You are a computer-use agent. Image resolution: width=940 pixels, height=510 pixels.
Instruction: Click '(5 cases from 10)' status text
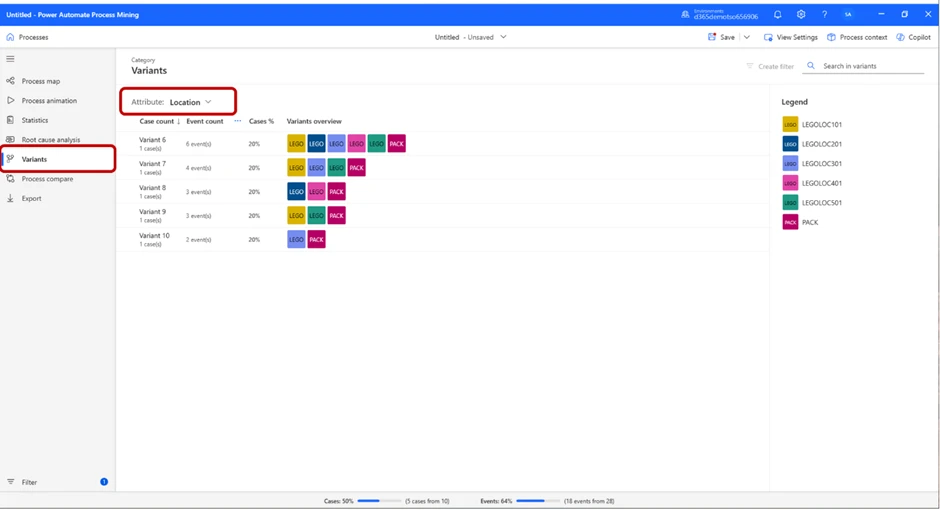tap(427, 501)
